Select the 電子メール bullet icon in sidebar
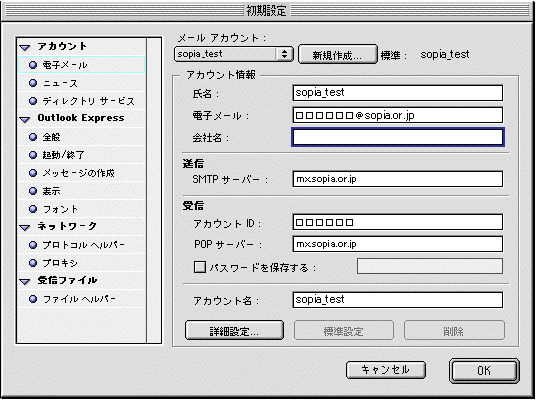The height and width of the screenshot is (400, 536). [33, 65]
